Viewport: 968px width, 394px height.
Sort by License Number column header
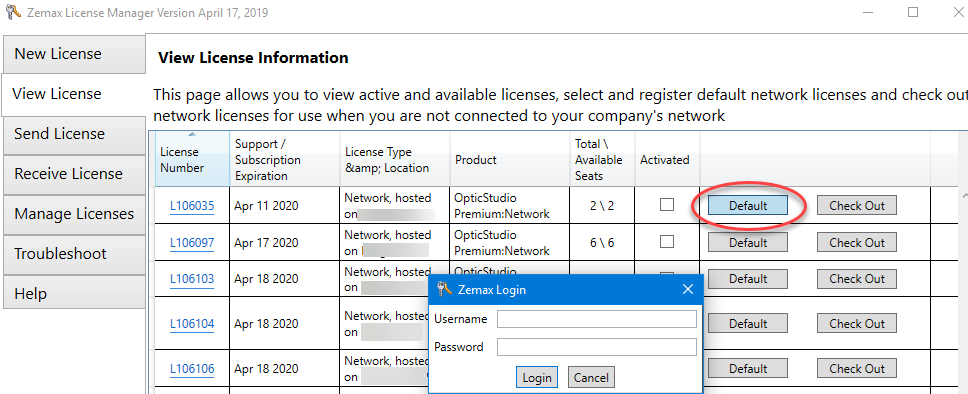click(x=192, y=159)
